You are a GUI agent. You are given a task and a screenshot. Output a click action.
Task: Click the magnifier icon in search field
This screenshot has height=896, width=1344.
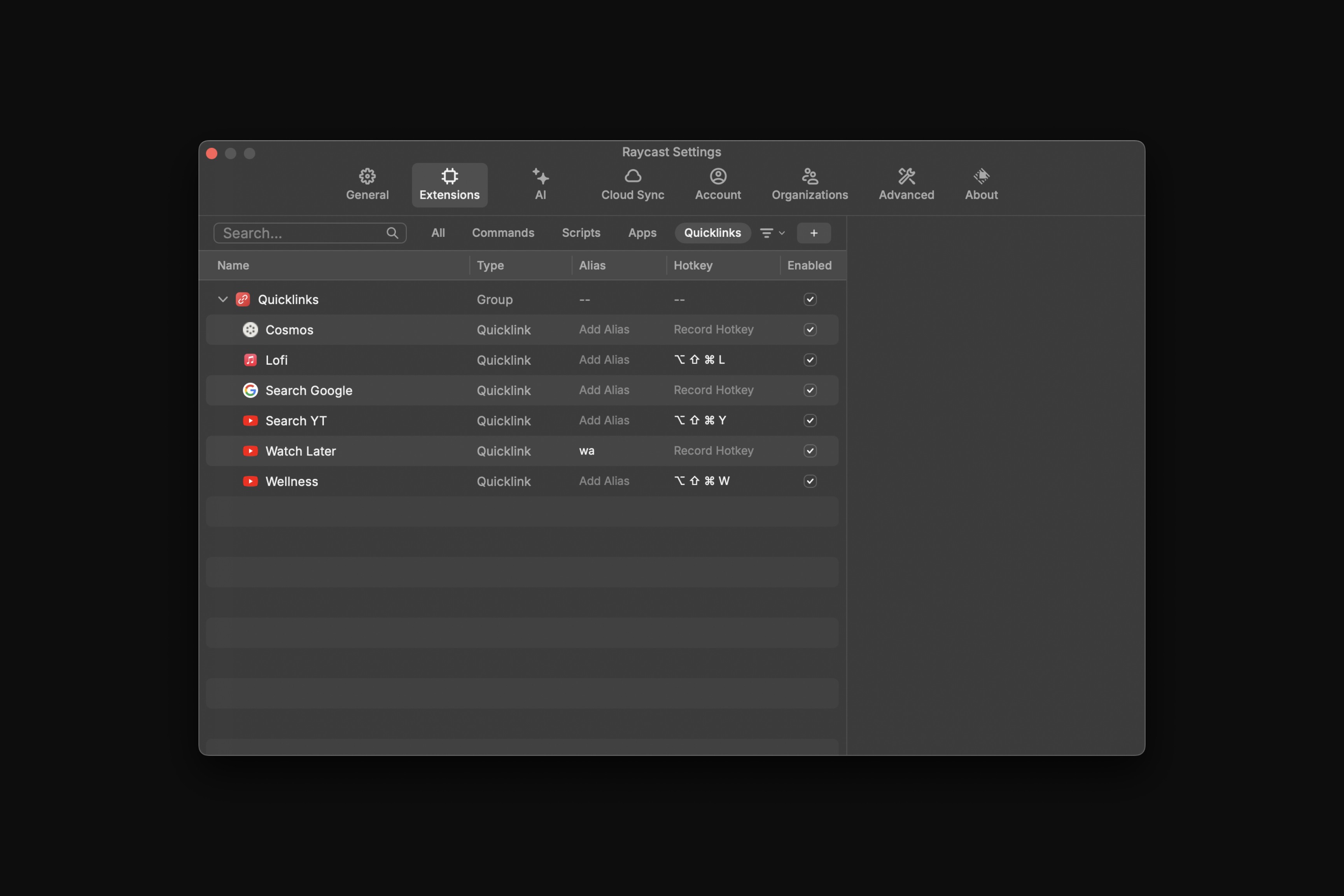tap(392, 233)
